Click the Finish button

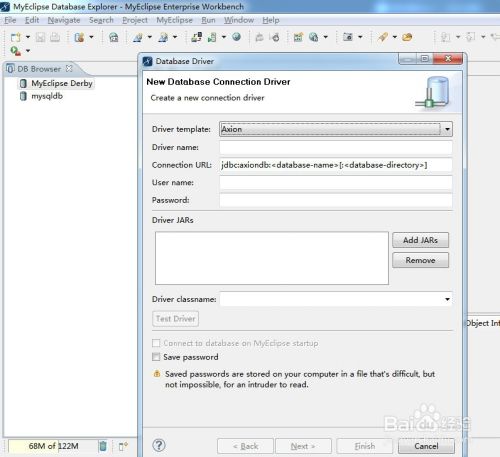[x=365, y=446]
